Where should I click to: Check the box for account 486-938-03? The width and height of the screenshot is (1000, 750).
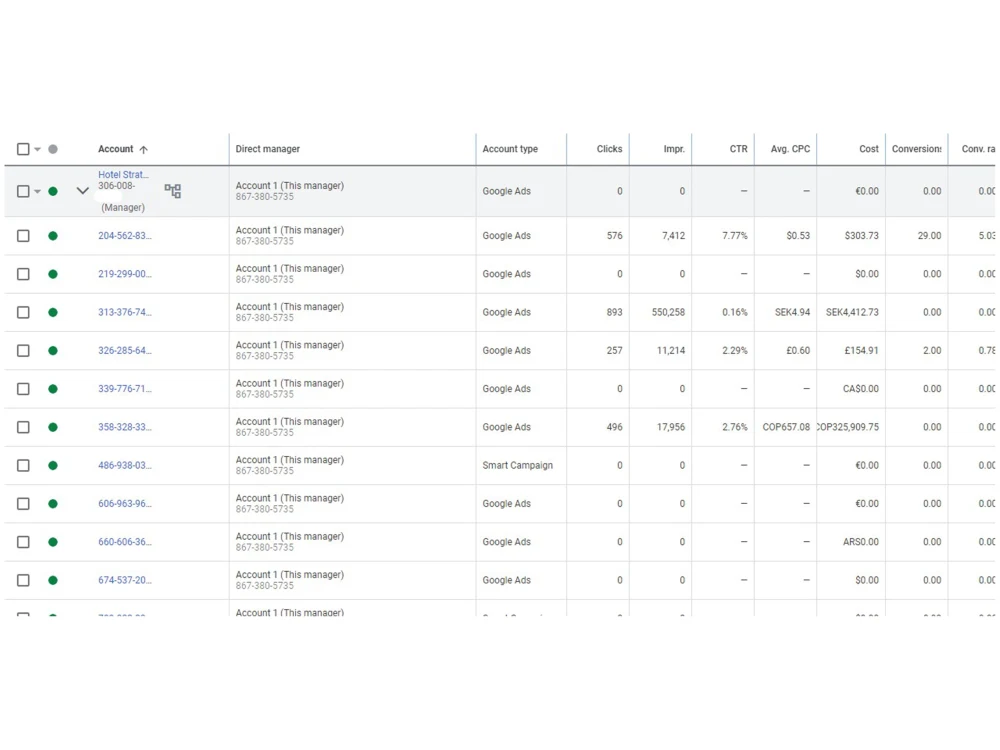point(23,466)
